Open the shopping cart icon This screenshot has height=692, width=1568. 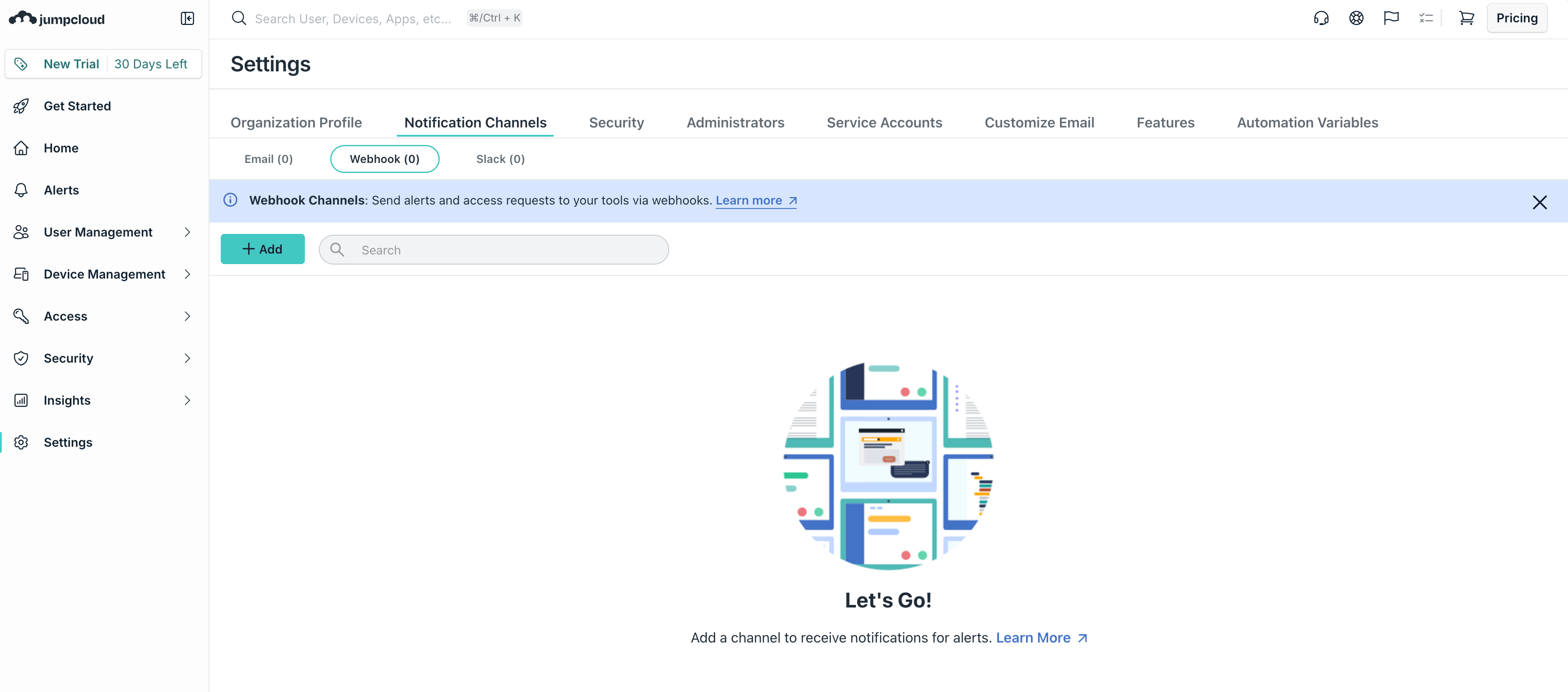click(1466, 18)
